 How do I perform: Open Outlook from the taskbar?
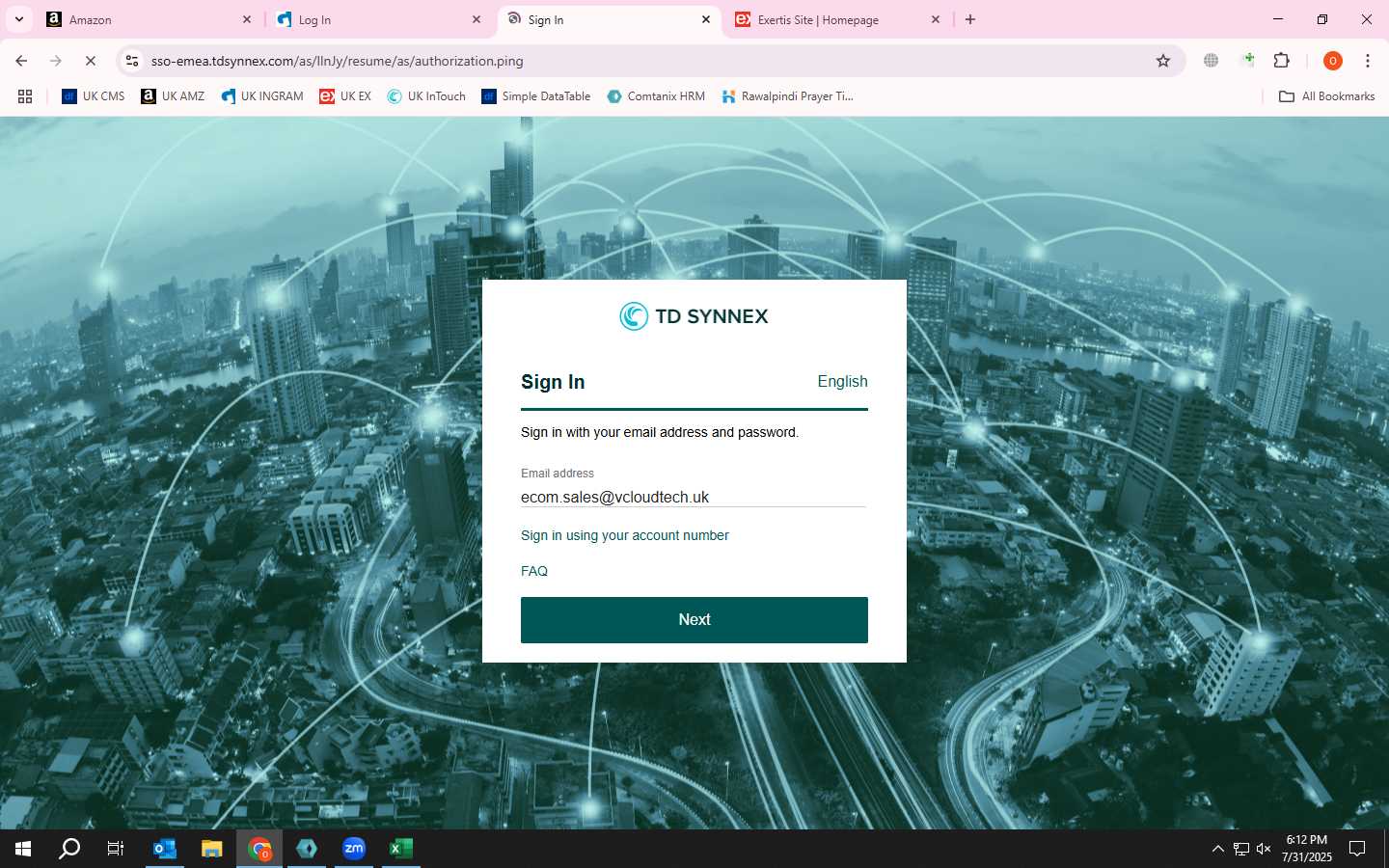[x=165, y=849]
